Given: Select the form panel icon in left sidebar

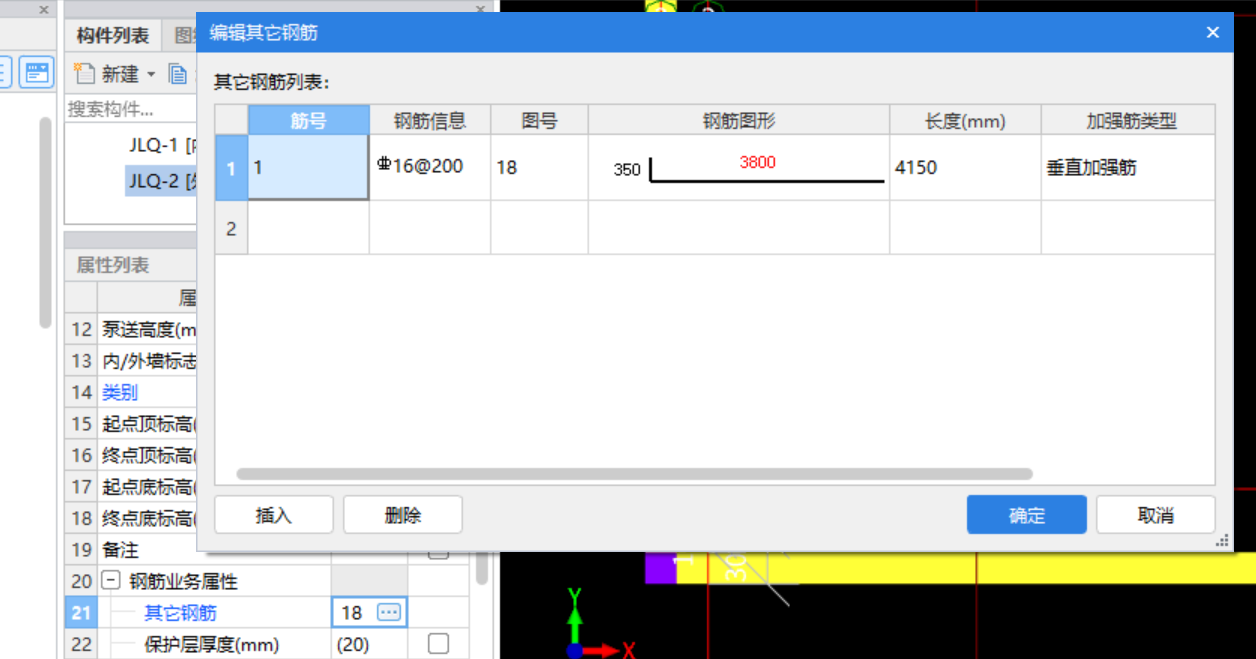Looking at the screenshot, I should coord(36,72).
